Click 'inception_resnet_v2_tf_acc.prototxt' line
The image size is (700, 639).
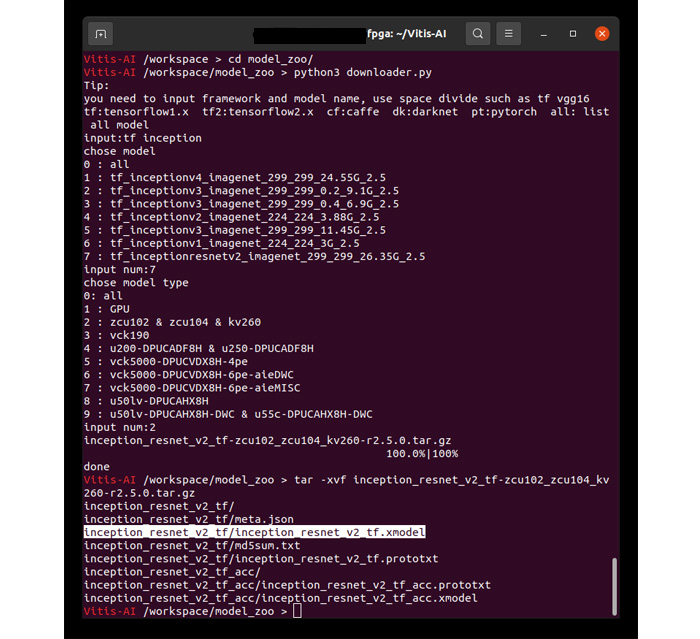287,585
